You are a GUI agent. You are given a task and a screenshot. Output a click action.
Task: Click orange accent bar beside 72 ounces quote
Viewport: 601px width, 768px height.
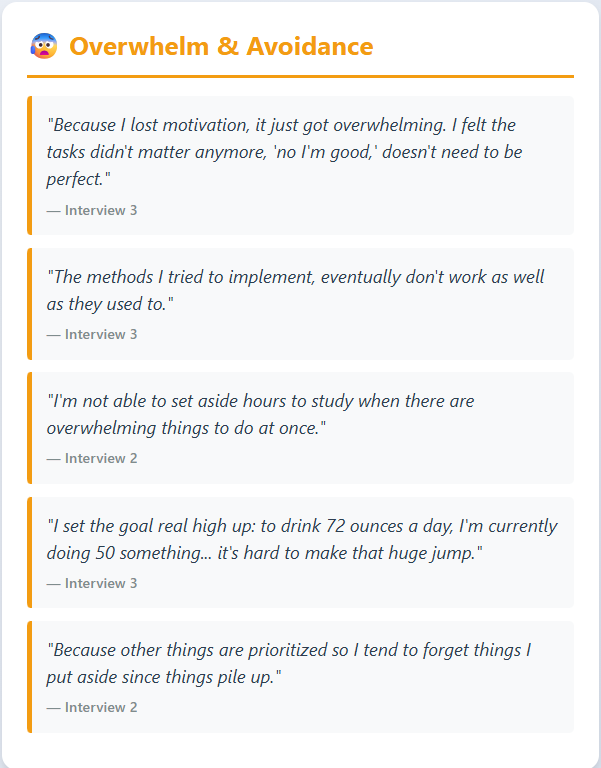click(x=30, y=552)
